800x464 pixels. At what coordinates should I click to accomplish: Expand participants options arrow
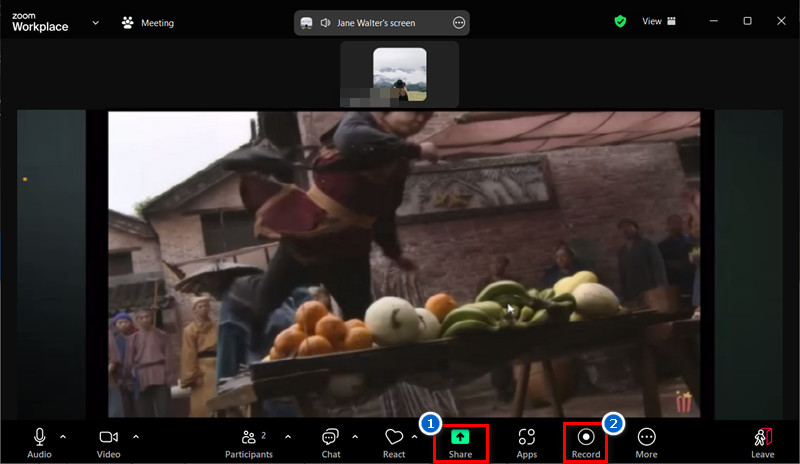(x=288, y=437)
